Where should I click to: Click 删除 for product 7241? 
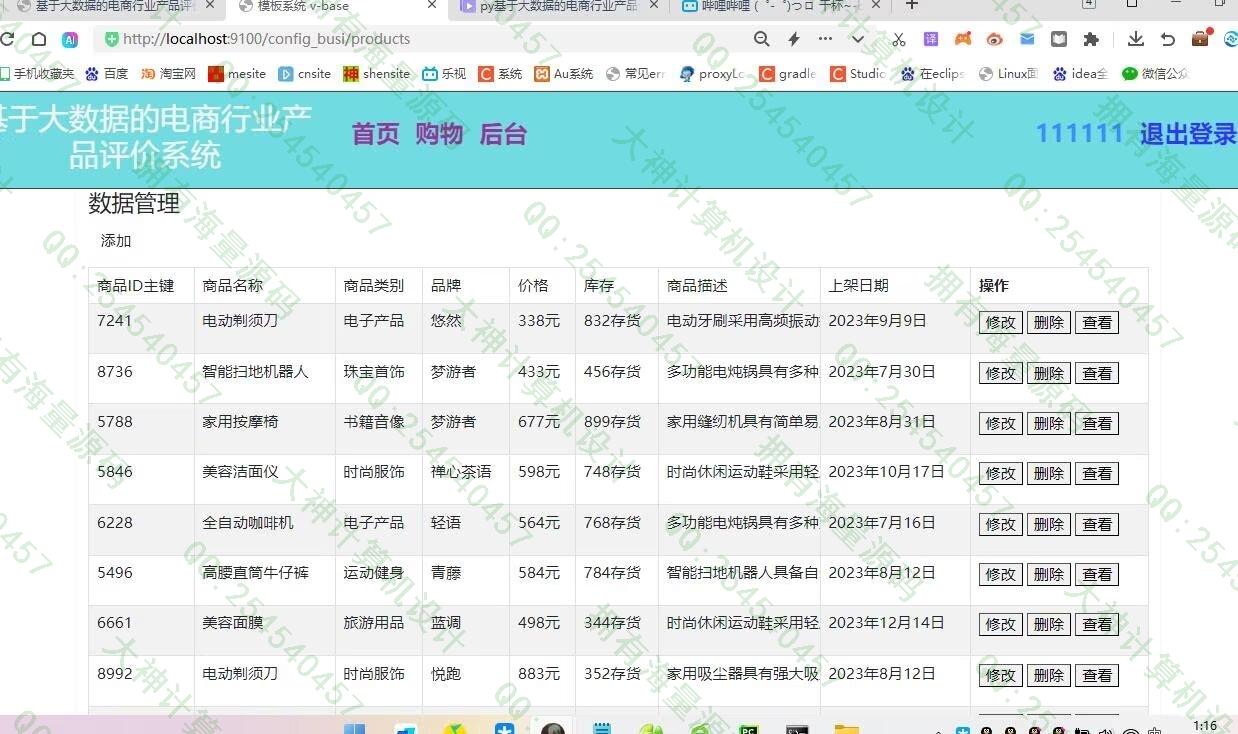click(x=1048, y=322)
